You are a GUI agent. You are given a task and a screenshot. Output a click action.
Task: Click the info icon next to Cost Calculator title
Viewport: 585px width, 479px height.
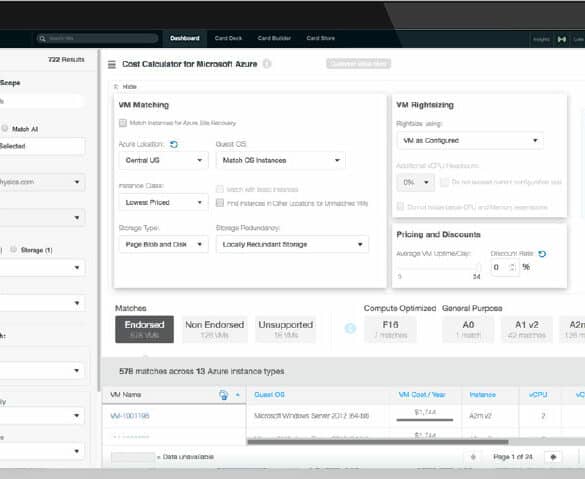point(267,64)
